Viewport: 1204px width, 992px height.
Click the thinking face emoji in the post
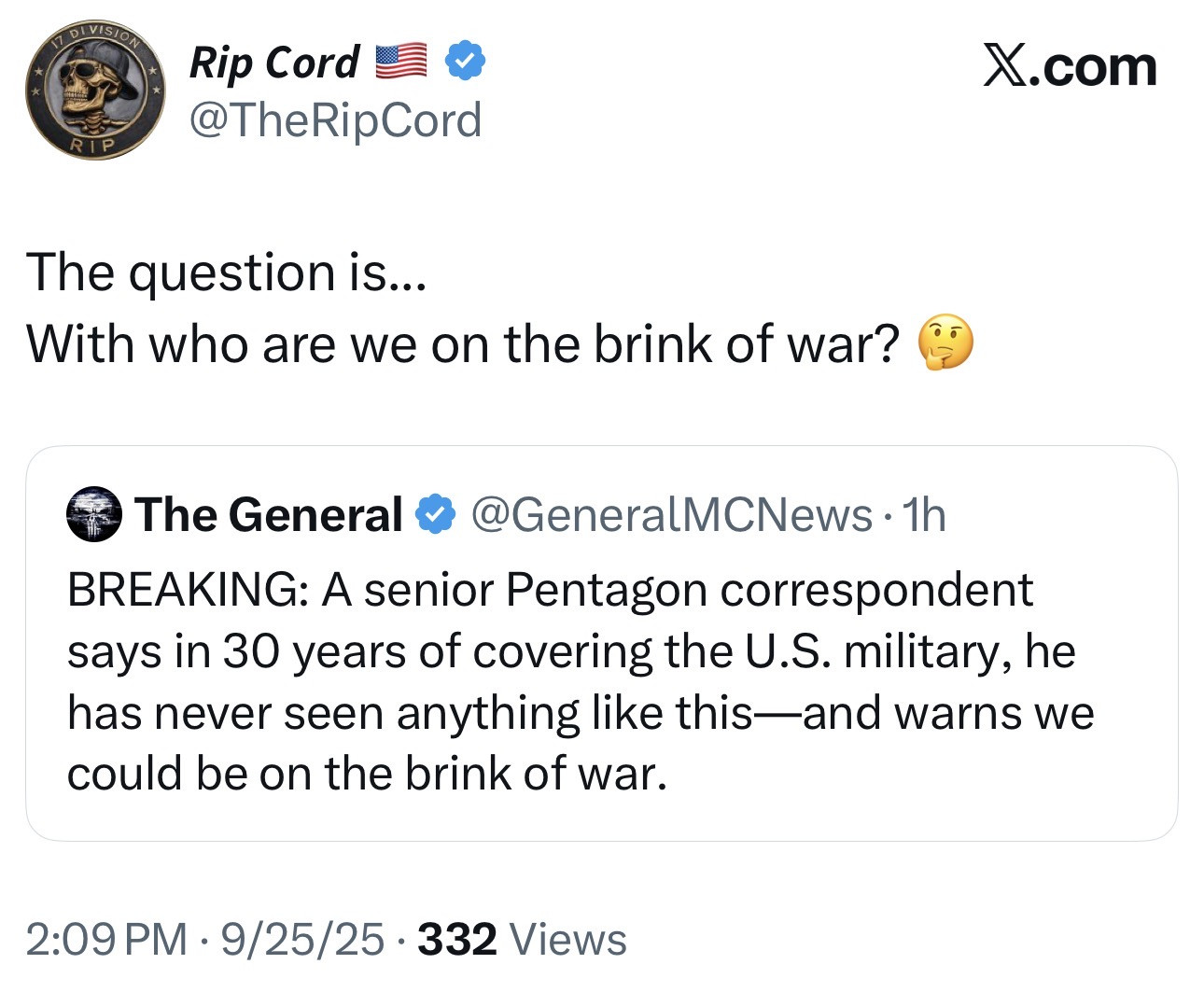click(945, 342)
